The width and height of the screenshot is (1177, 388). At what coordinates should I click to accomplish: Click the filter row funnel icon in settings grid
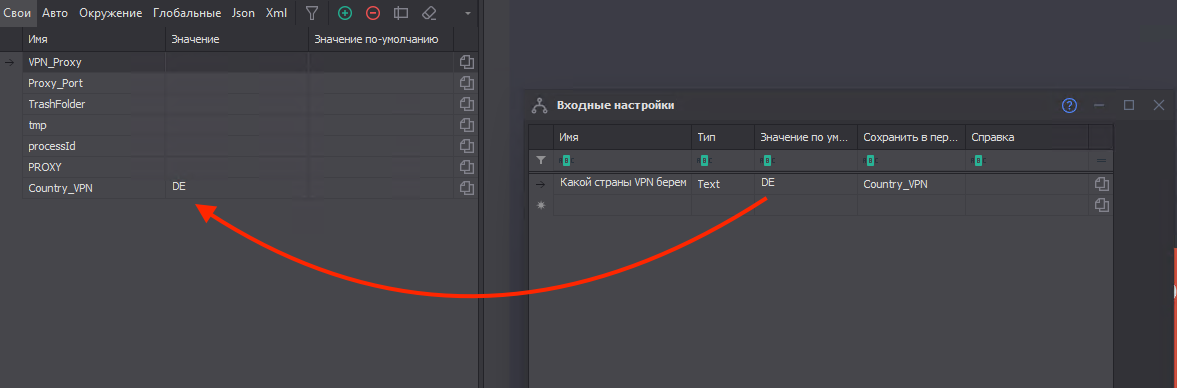(x=541, y=160)
